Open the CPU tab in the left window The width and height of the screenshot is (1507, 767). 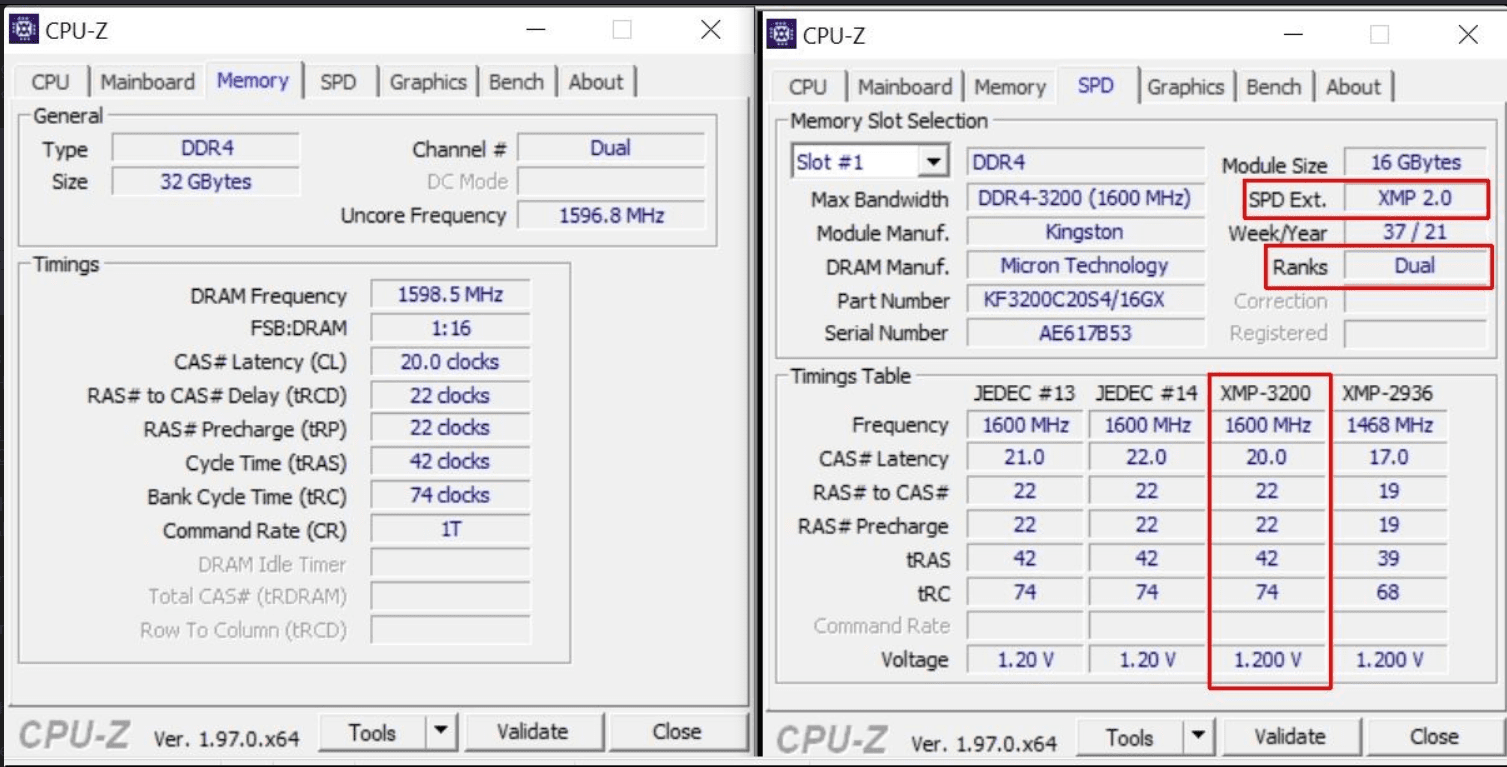click(50, 82)
